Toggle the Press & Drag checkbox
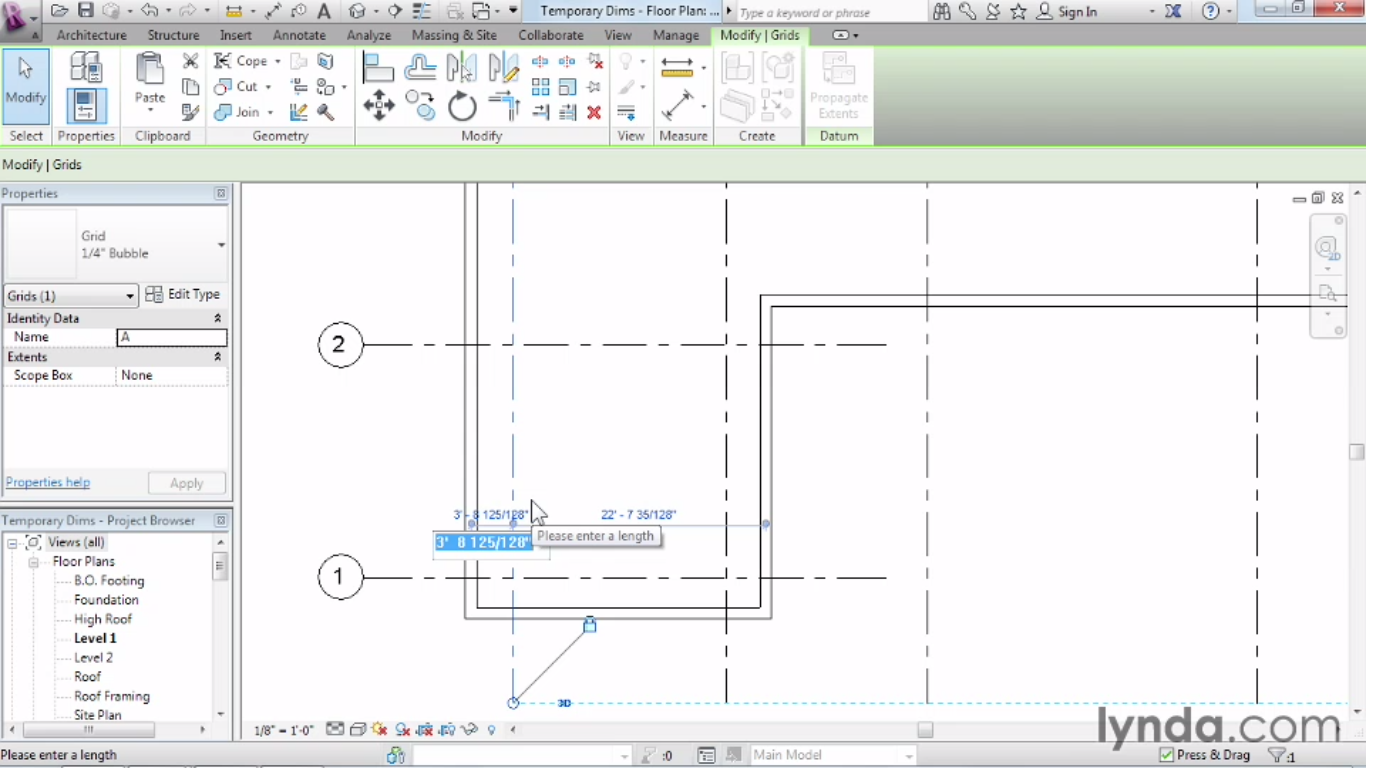Viewport: 1394px width, 768px height. pos(1166,755)
